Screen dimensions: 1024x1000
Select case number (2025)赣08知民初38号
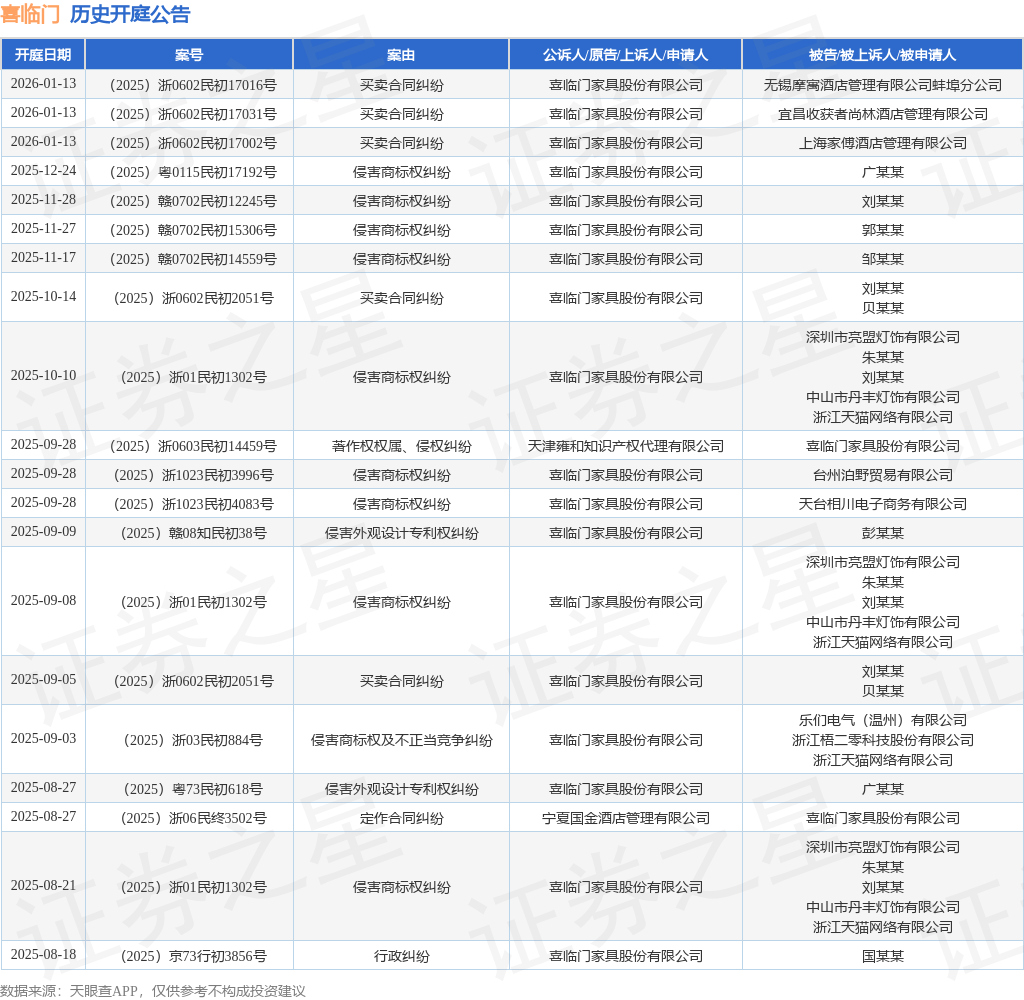193,533
